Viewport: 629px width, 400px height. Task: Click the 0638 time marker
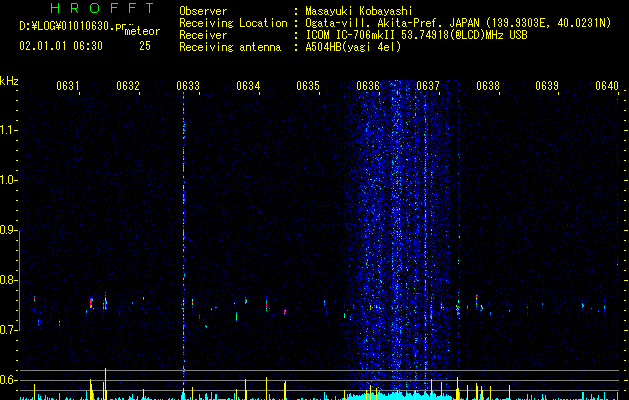point(488,86)
